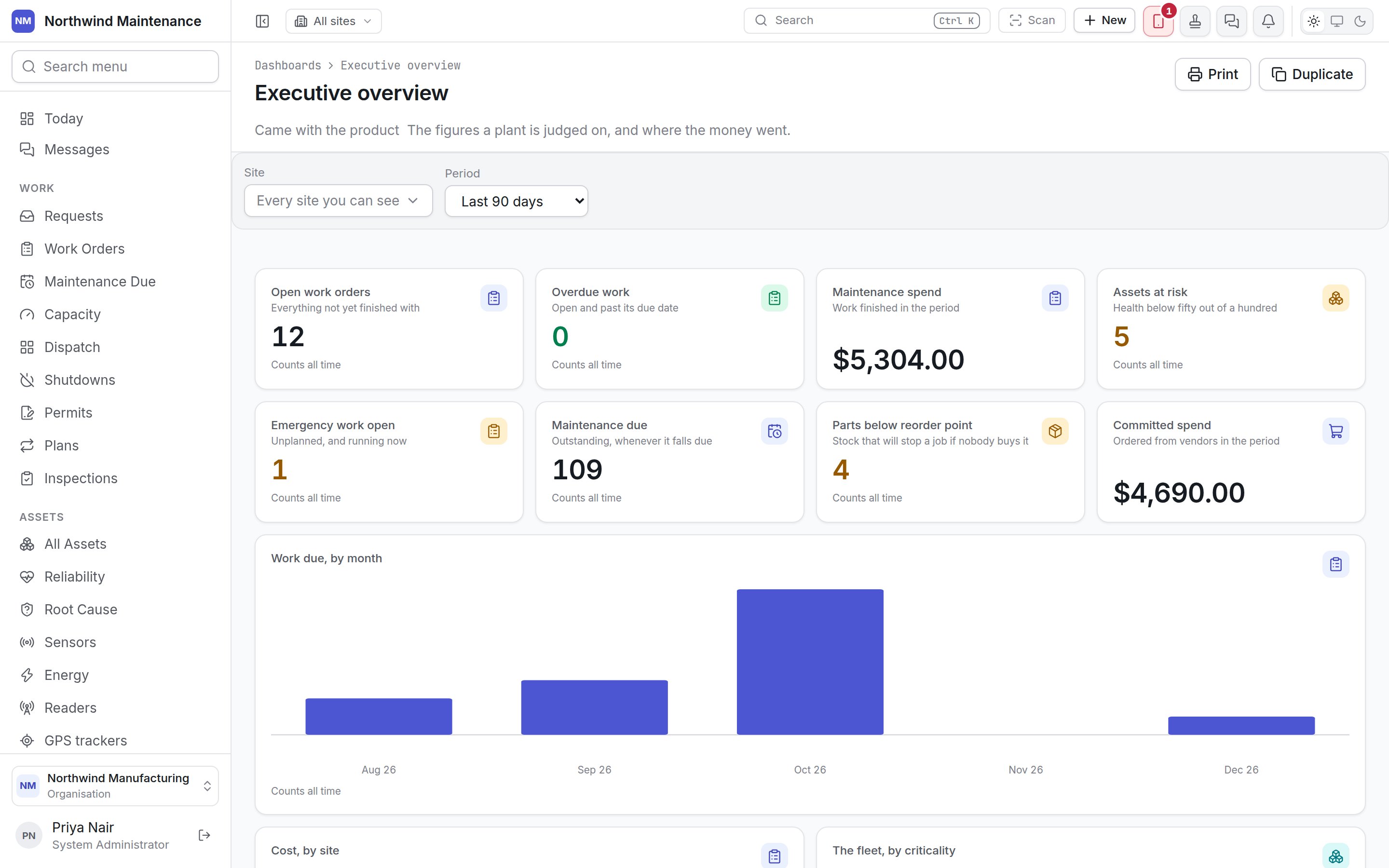Select the October bar in Work due chart

(810, 661)
